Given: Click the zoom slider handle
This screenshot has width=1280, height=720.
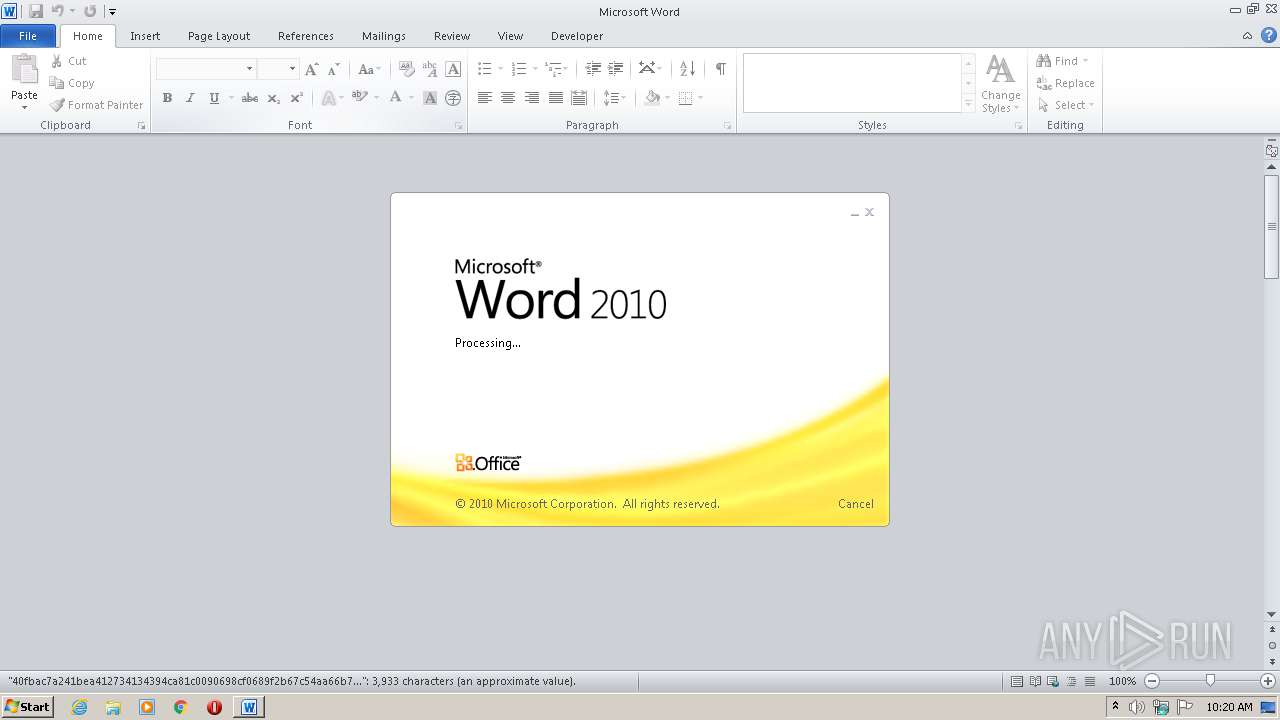Looking at the screenshot, I should [1210, 681].
